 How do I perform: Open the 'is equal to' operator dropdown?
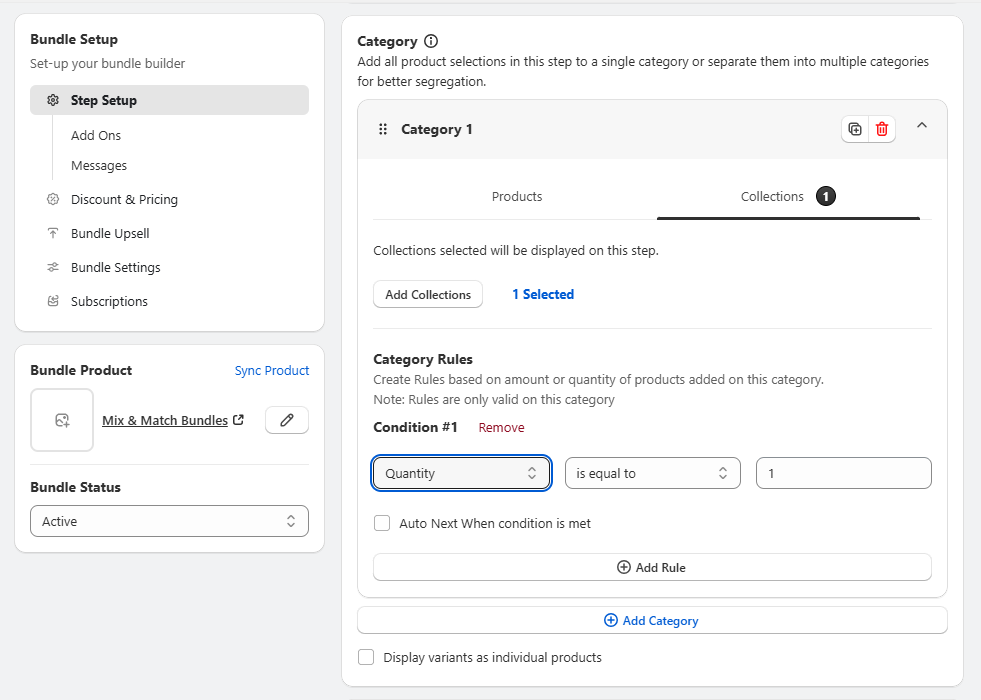point(653,473)
